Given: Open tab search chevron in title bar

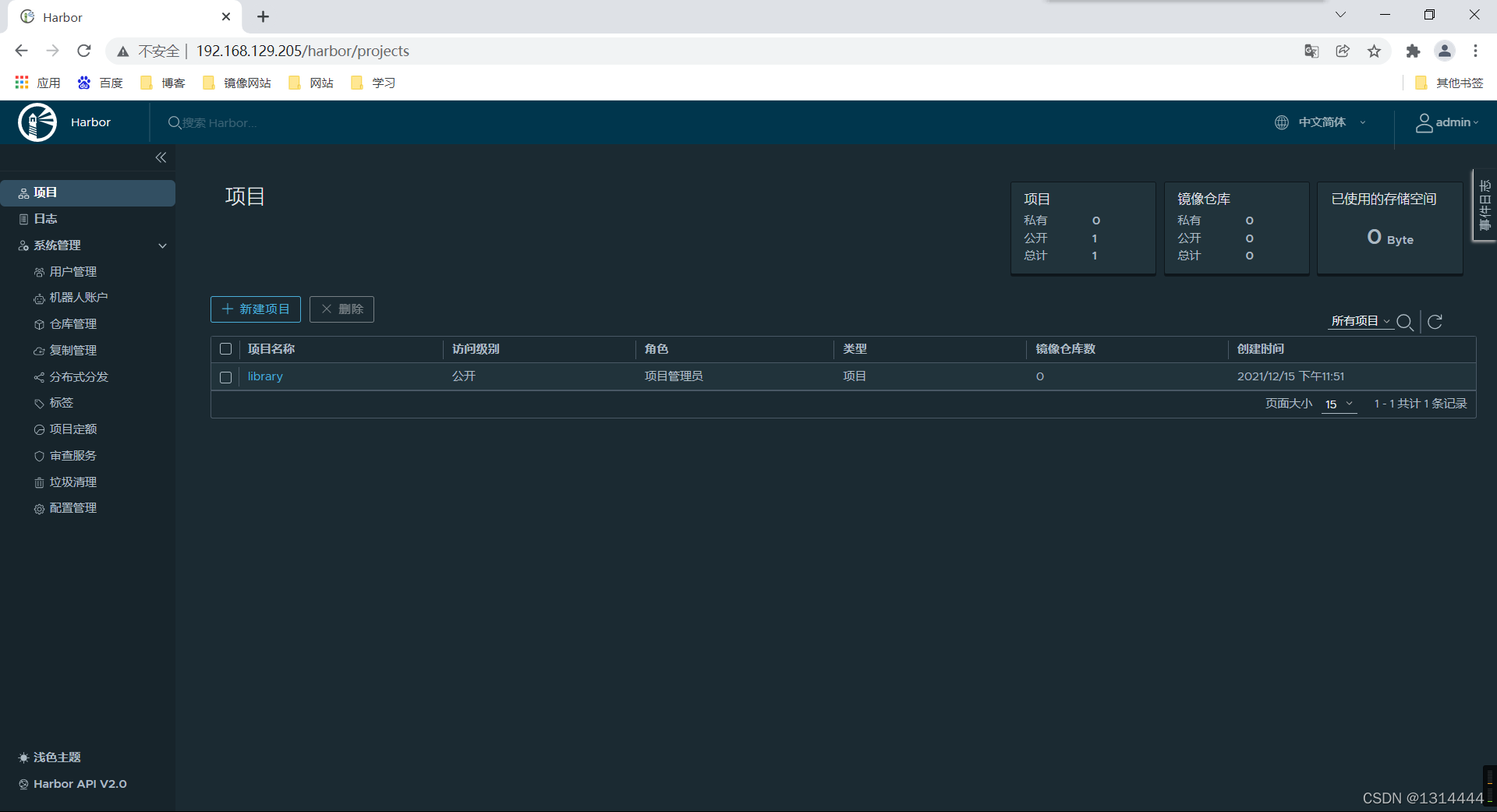Looking at the screenshot, I should [x=1341, y=14].
